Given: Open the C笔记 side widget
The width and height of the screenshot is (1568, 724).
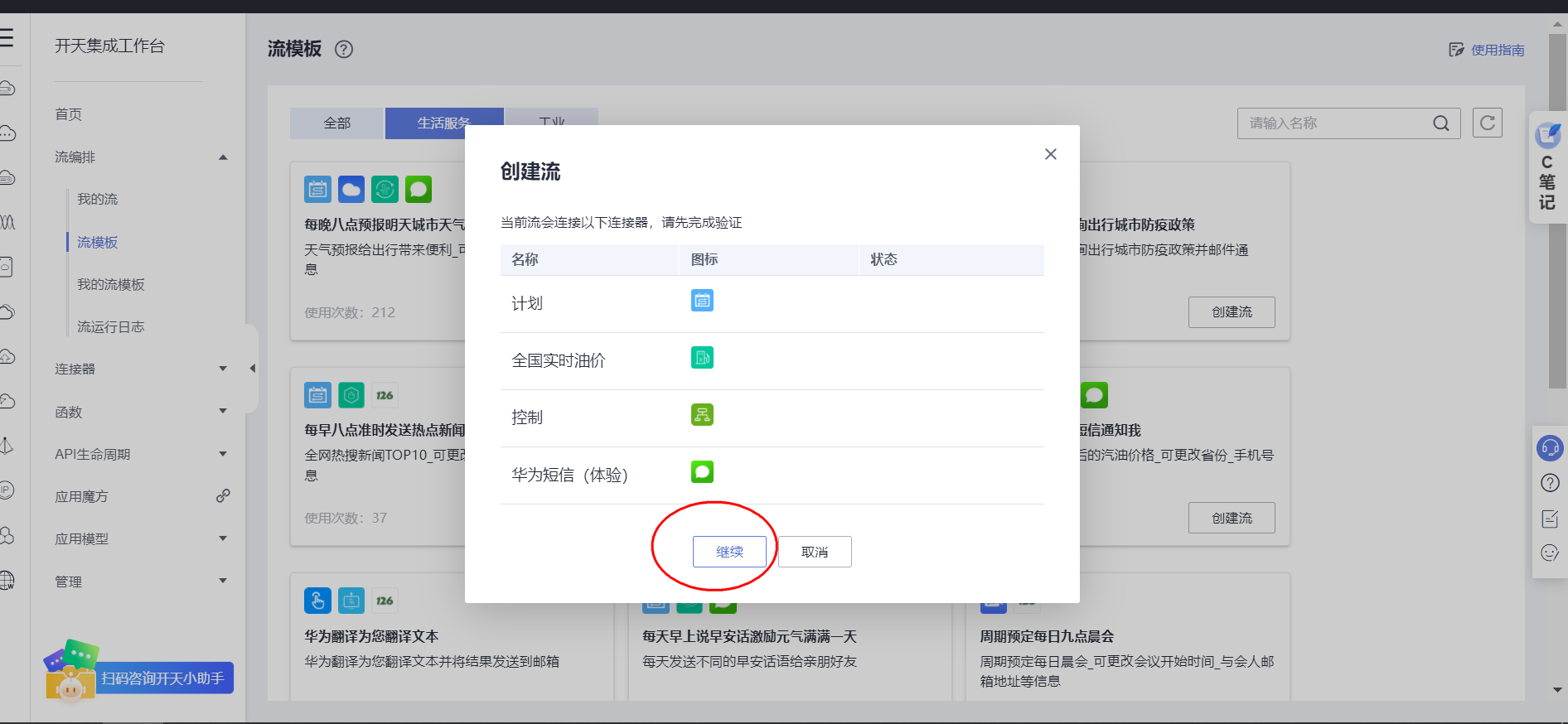Looking at the screenshot, I should click(1547, 168).
